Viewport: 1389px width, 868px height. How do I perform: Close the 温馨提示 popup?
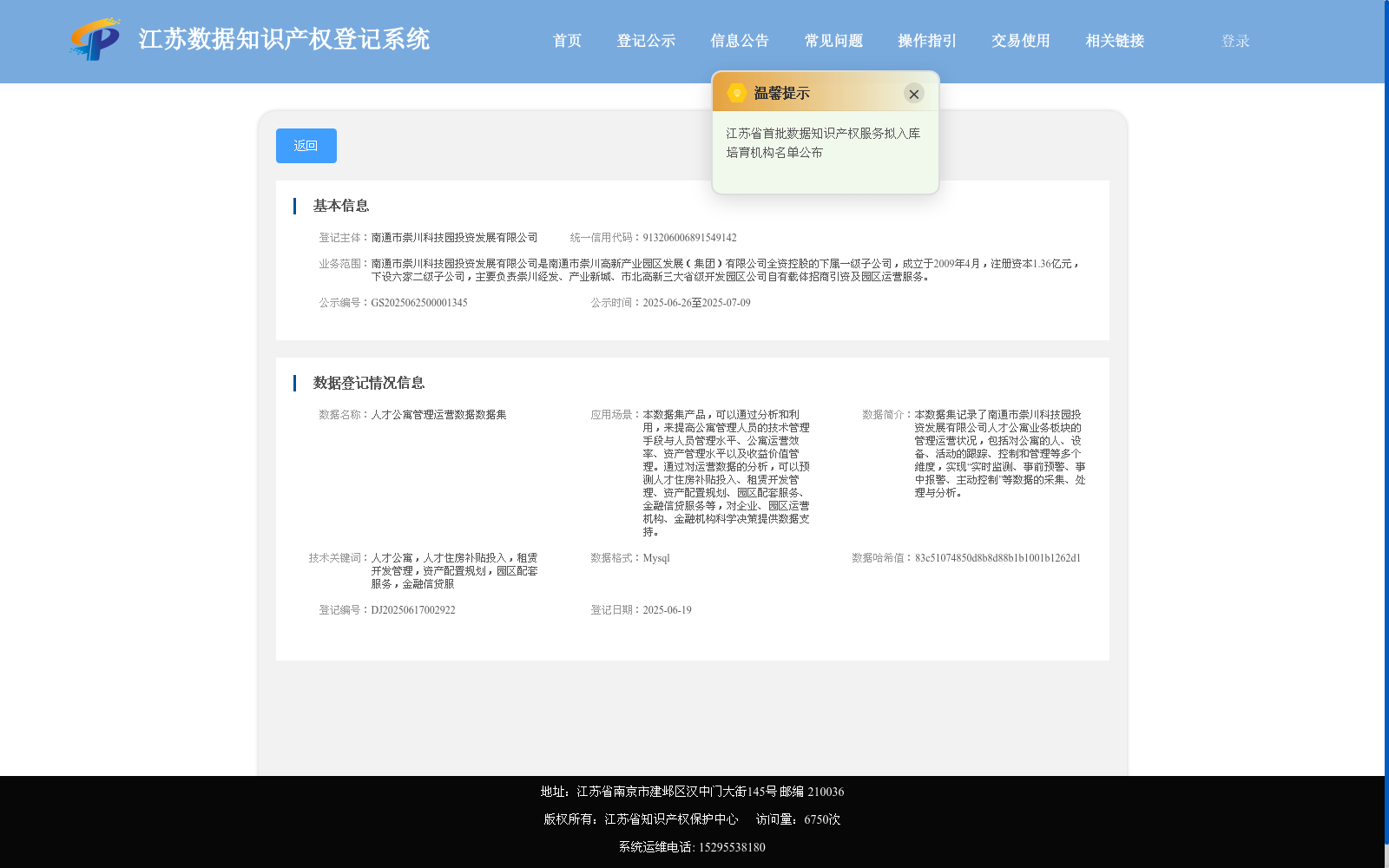913,94
